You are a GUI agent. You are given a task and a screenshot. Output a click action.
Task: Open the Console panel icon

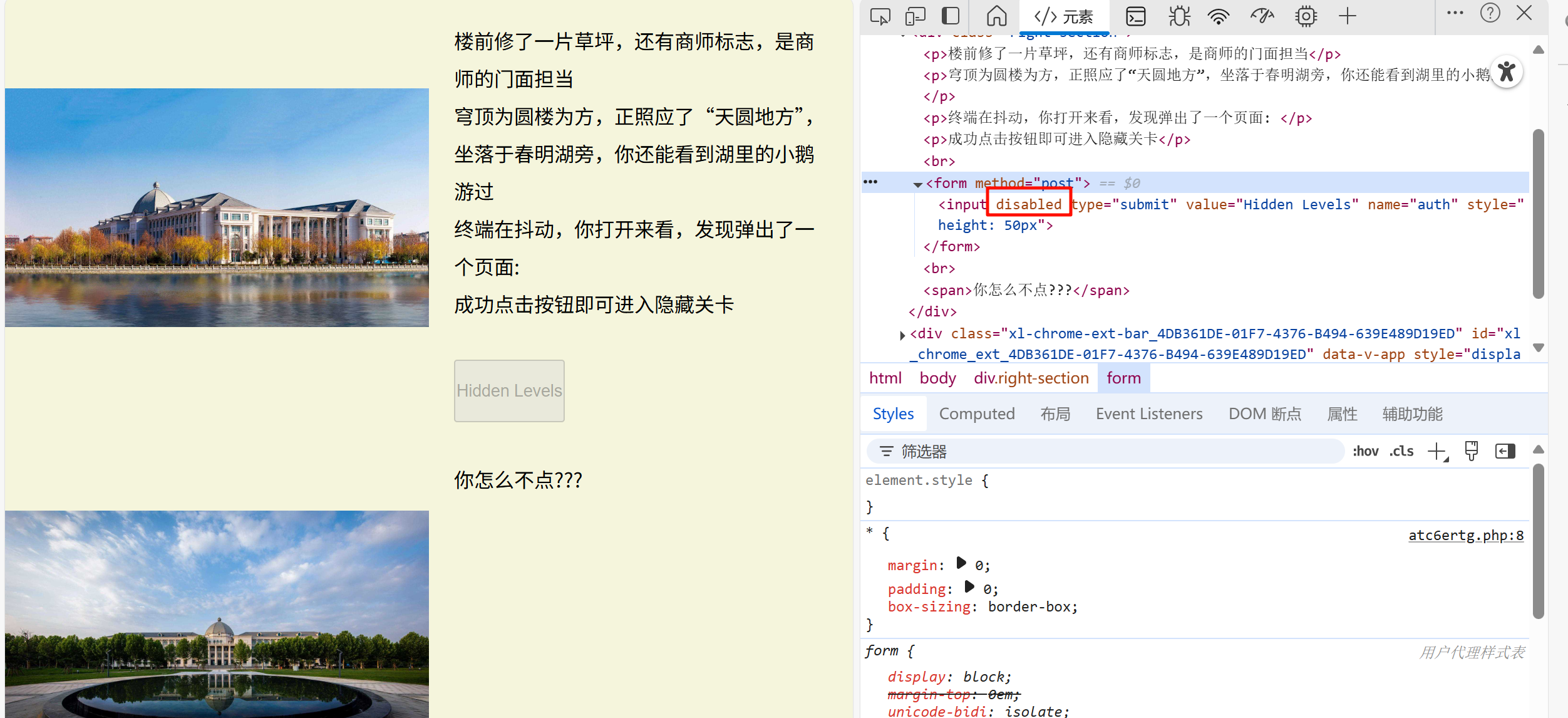pyautogui.click(x=1135, y=16)
